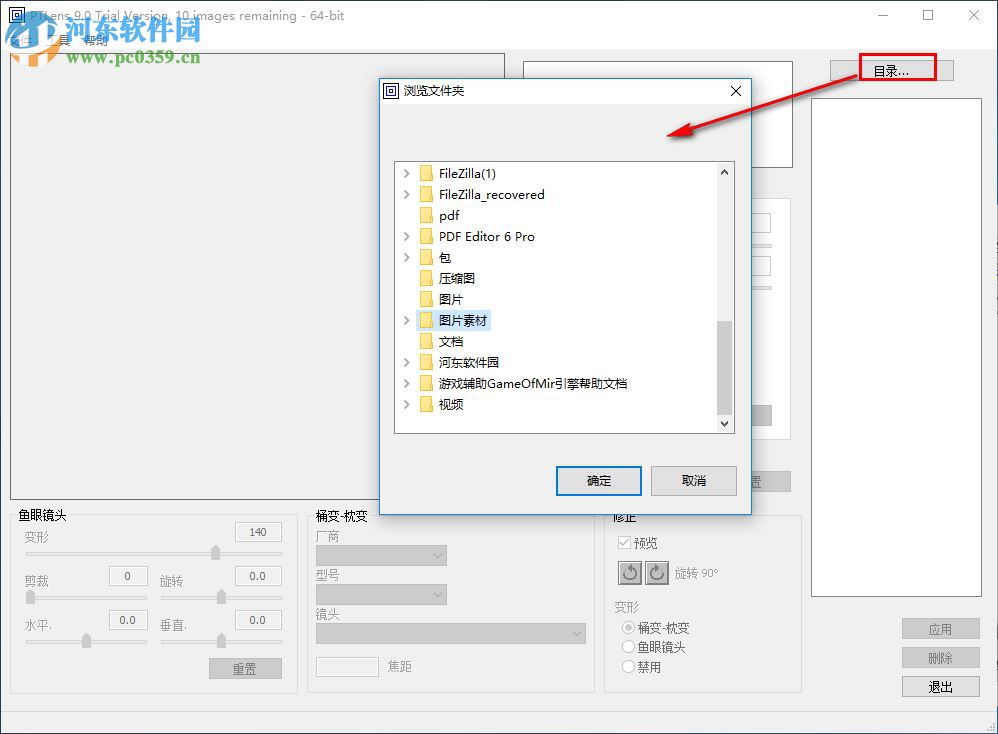Select the pdf folder name
The height and width of the screenshot is (734, 998).
(x=449, y=215)
